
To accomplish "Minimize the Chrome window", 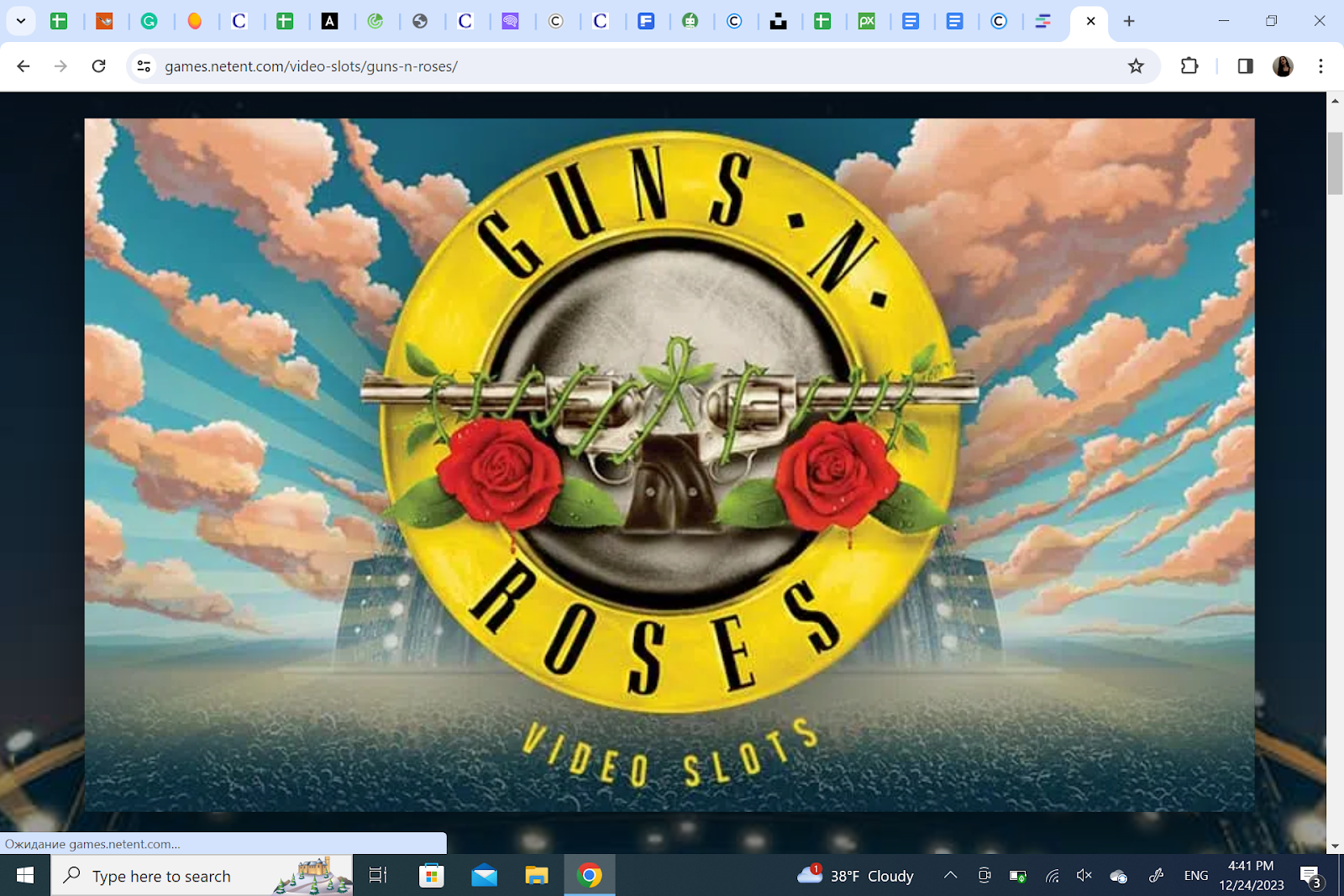I will 1224,21.
